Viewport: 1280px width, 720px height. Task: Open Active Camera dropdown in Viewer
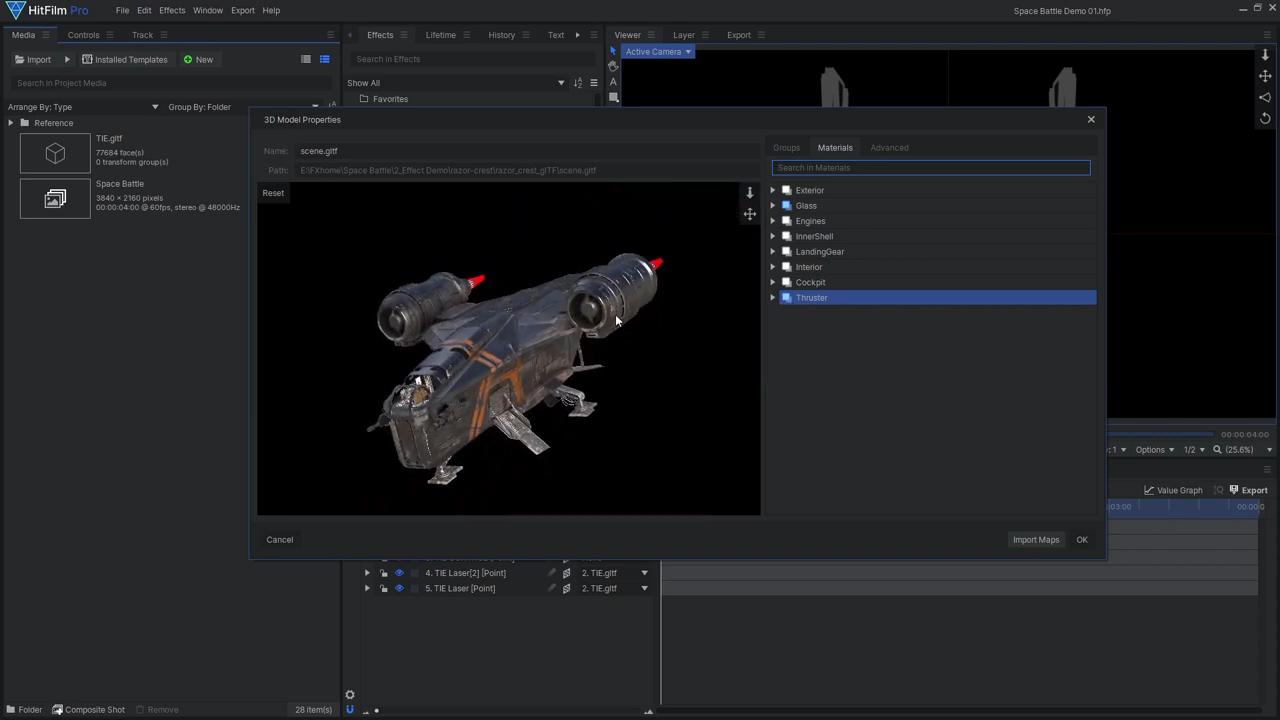pyautogui.click(x=658, y=52)
